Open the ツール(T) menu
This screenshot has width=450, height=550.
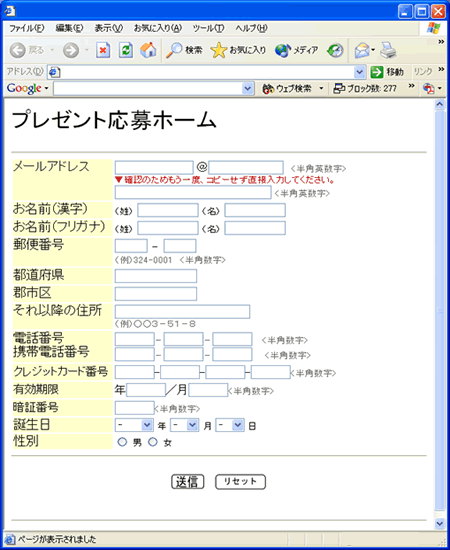pyautogui.click(x=208, y=28)
